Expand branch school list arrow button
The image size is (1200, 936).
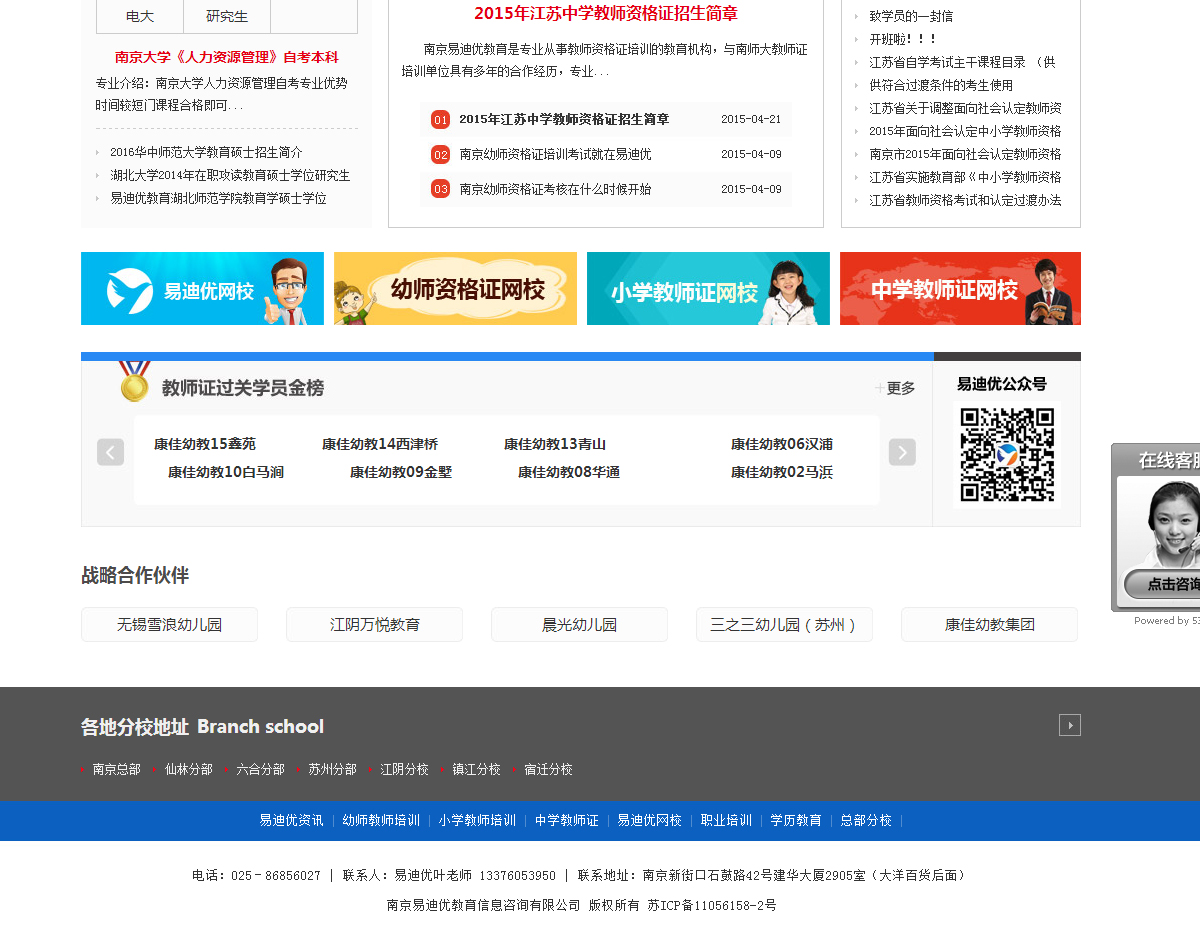coord(1070,725)
